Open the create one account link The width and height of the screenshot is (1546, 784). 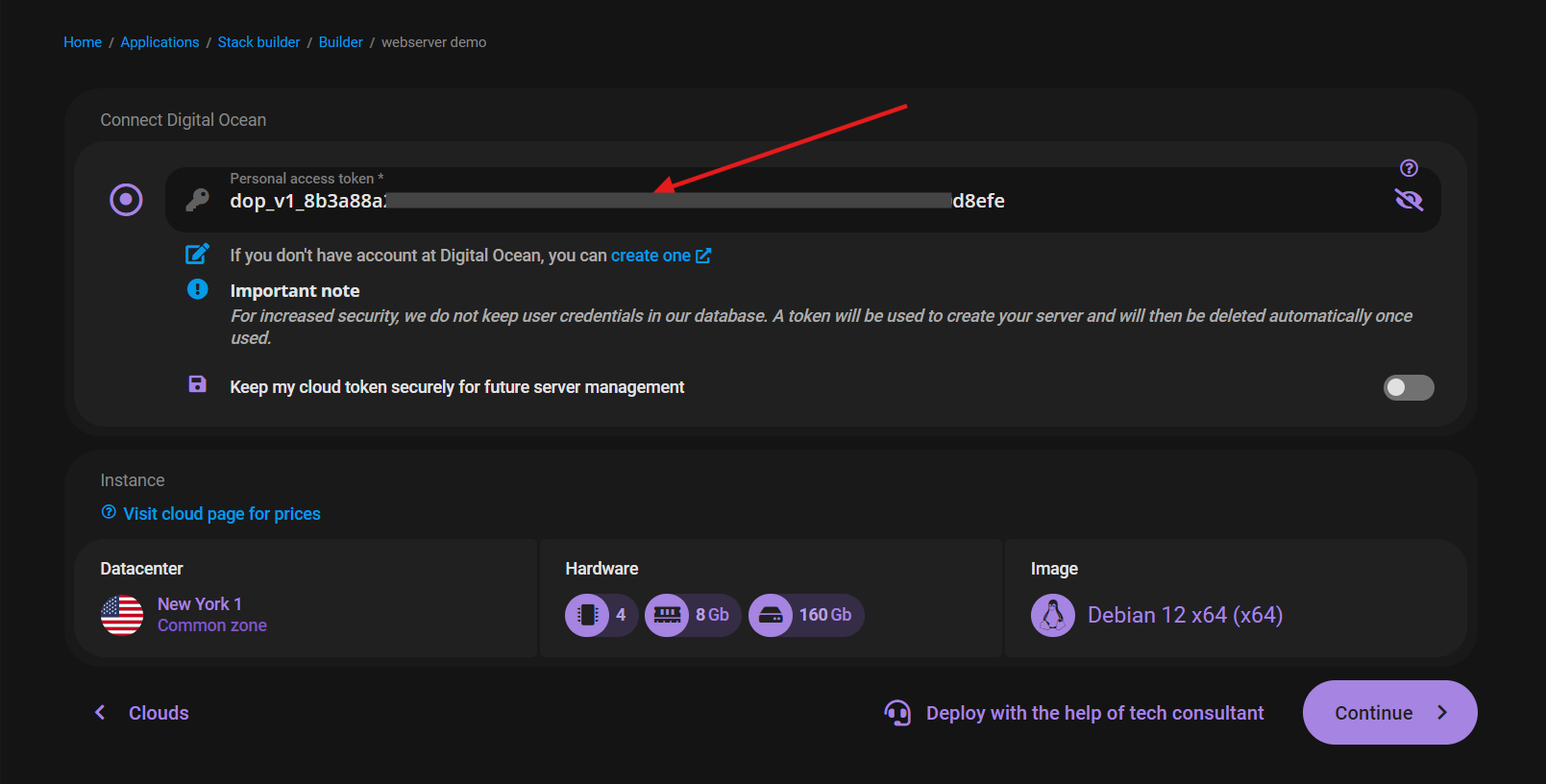click(659, 256)
